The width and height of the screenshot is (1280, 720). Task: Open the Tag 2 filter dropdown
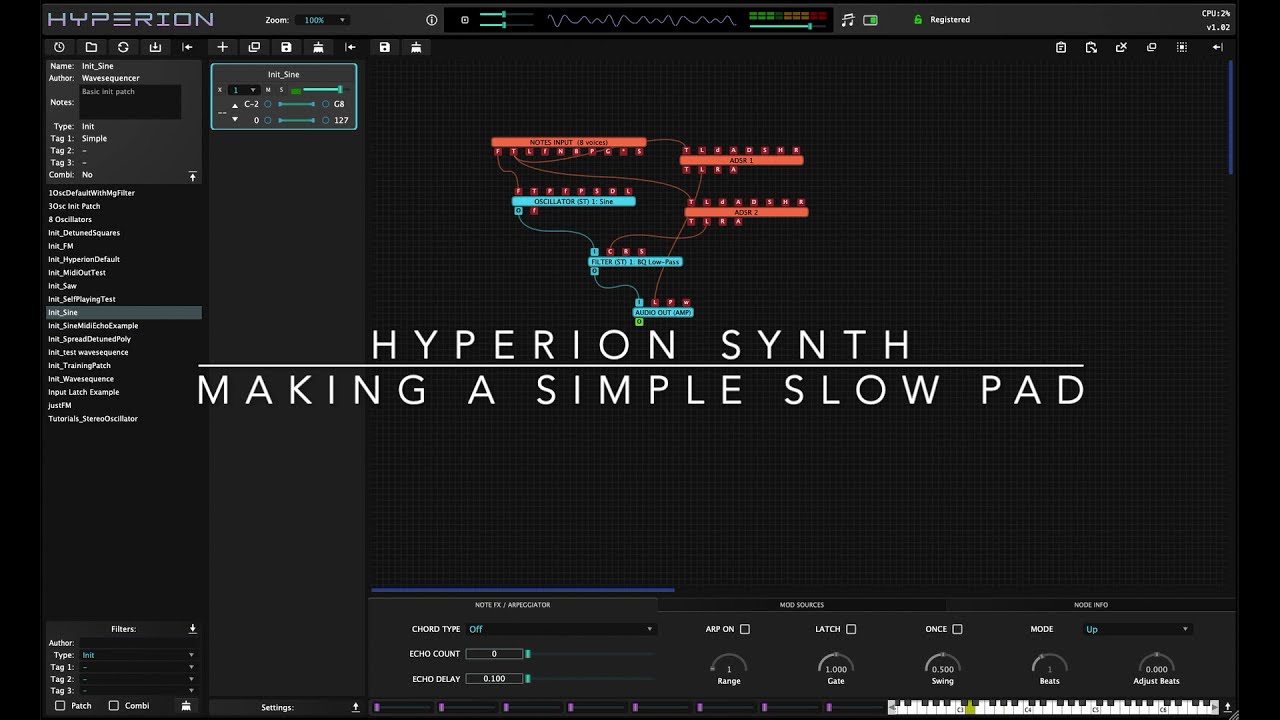(138, 679)
